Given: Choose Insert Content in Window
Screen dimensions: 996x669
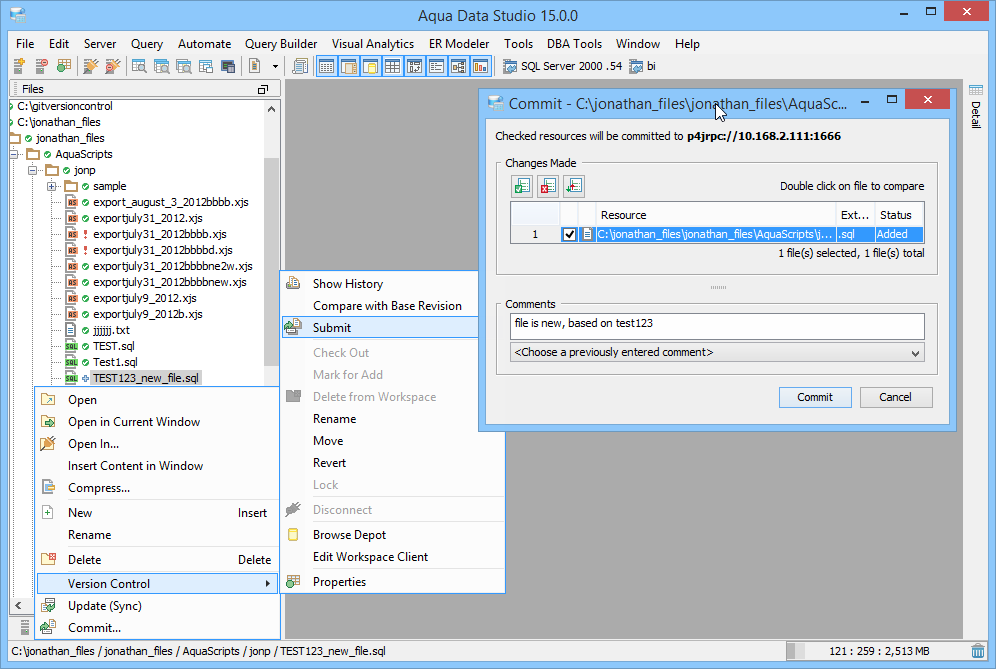Looking at the screenshot, I should pos(158,466).
